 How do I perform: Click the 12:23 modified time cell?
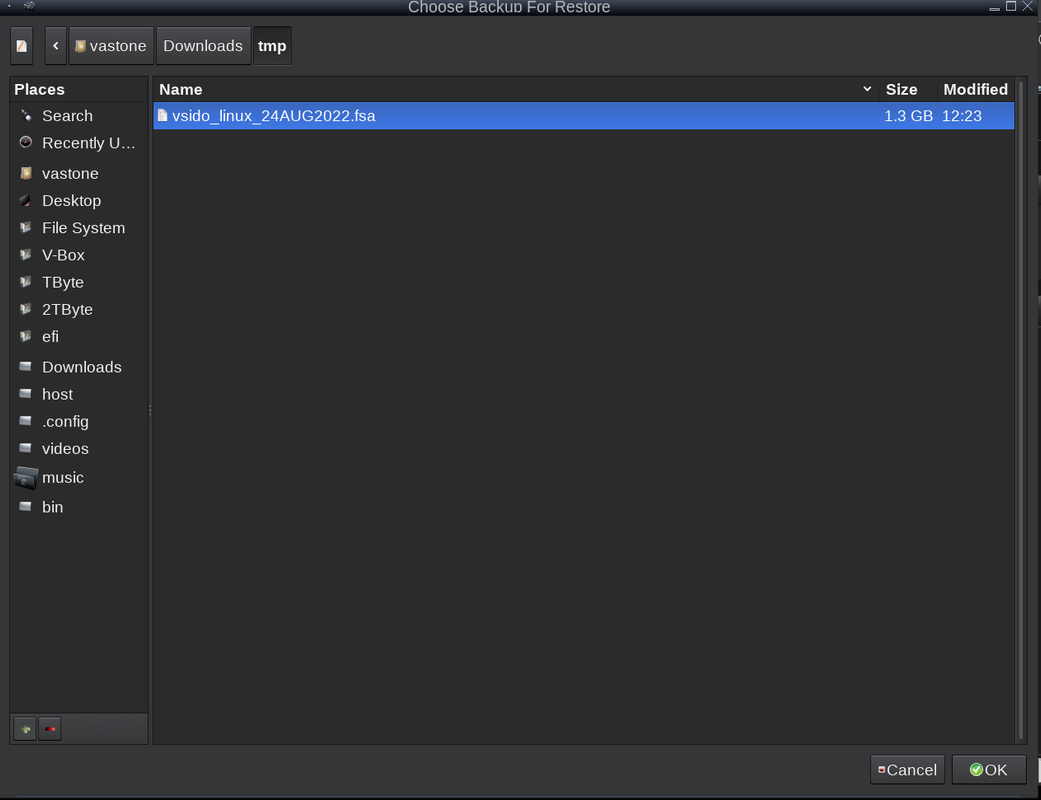tap(961, 116)
